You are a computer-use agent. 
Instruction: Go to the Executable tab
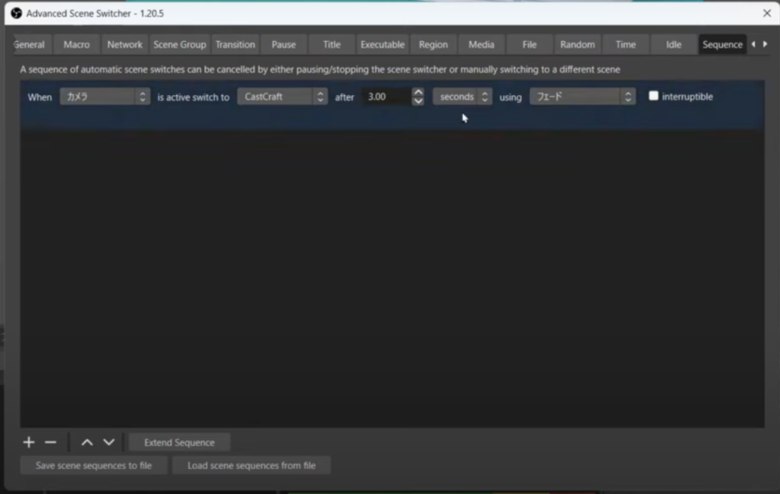382,44
